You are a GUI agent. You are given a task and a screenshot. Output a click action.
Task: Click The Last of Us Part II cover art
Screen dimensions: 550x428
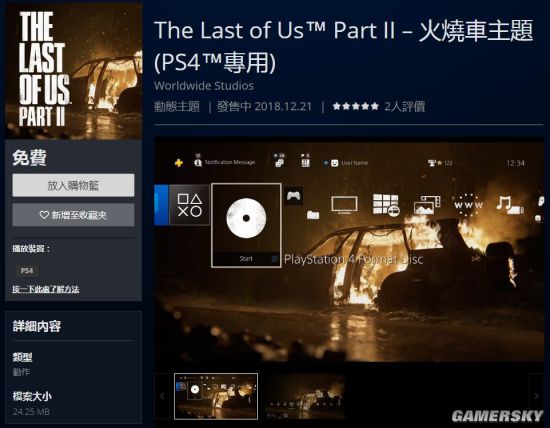coord(74,71)
